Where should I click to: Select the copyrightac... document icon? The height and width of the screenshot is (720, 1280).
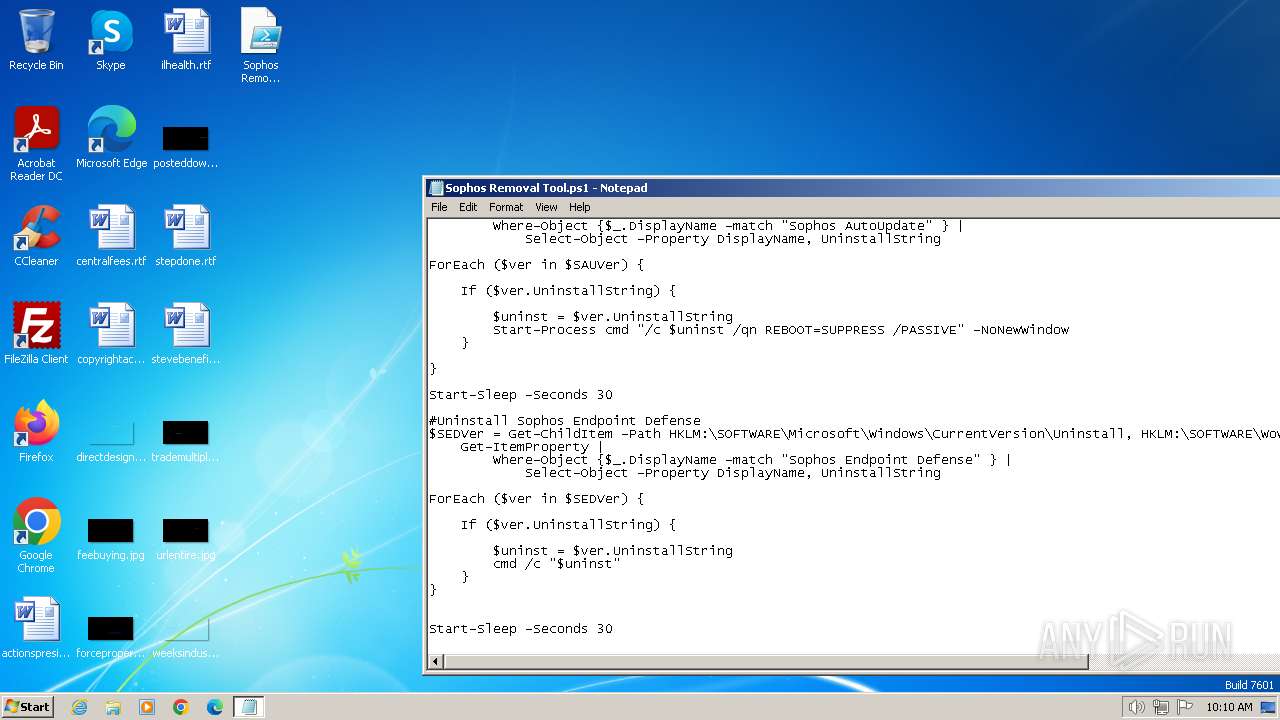click(111, 334)
